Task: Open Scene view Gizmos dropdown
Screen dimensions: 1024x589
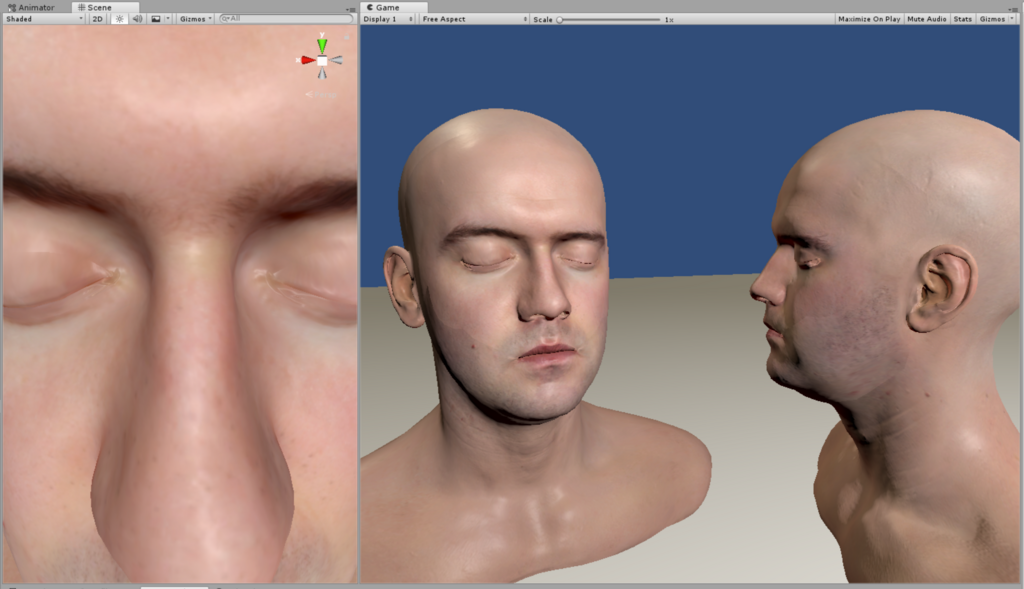Action: pyautogui.click(x=195, y=19)
